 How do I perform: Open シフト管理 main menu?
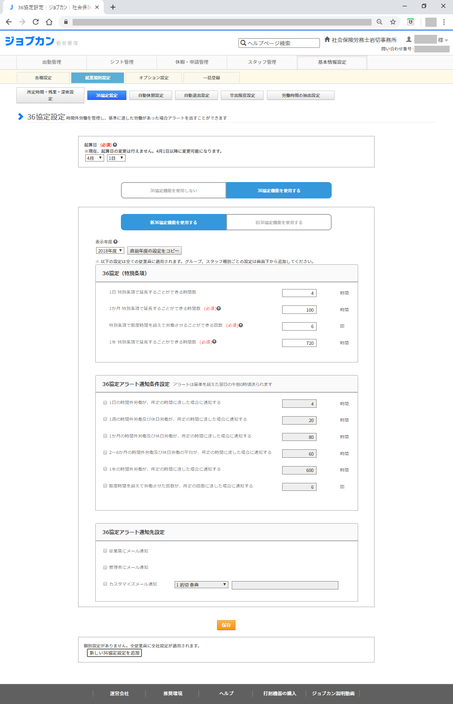pos(122,62)
